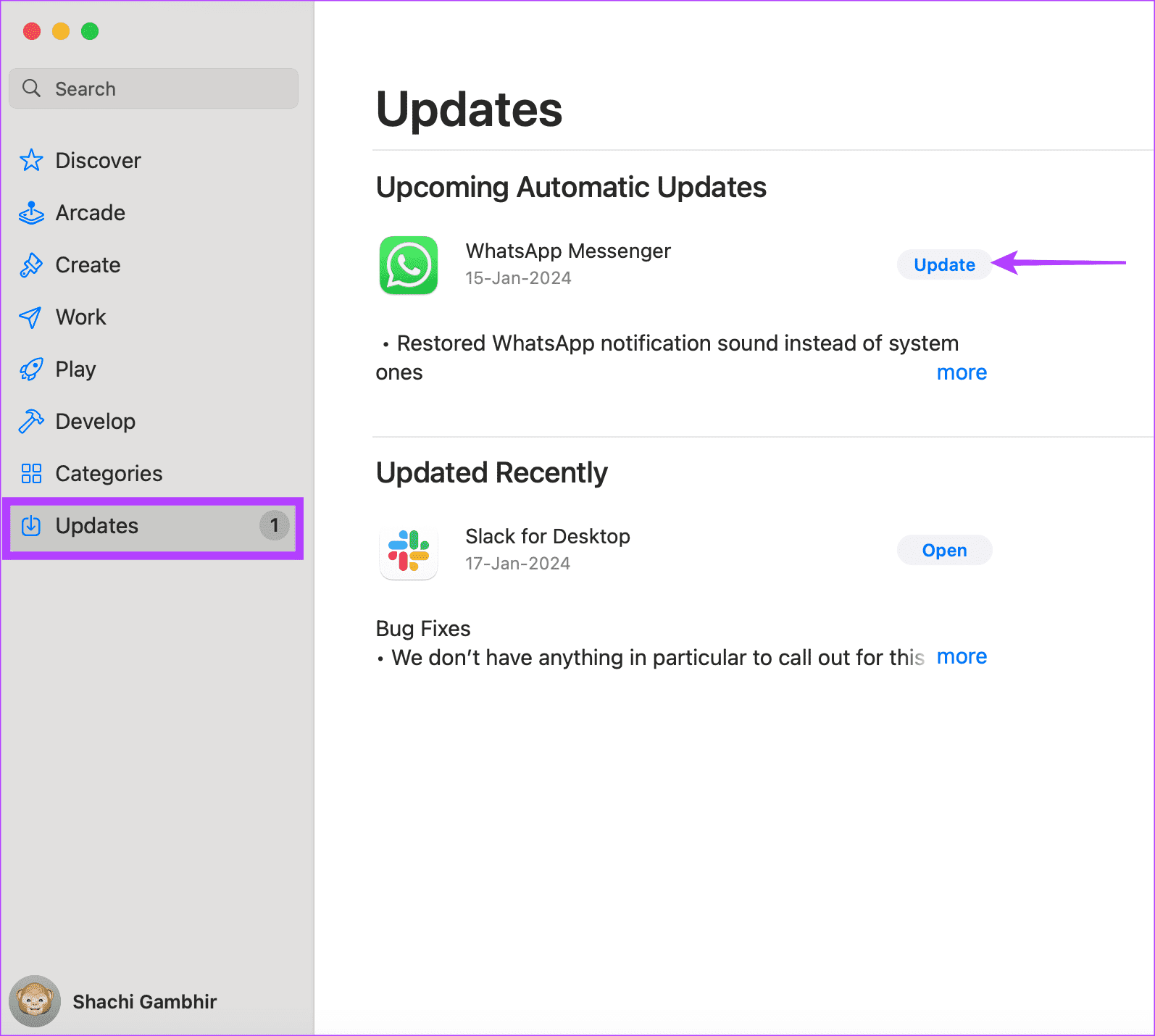Select Develop in the sidebar

tap(96, 422)
